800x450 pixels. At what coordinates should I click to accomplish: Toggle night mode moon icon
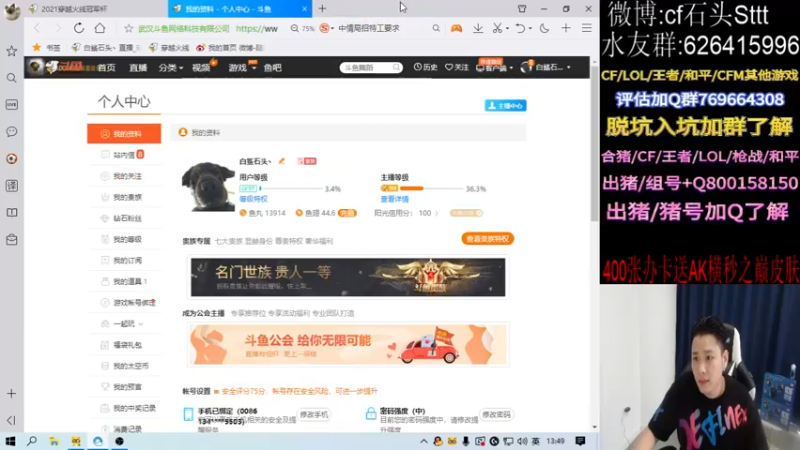coord(544,29)
